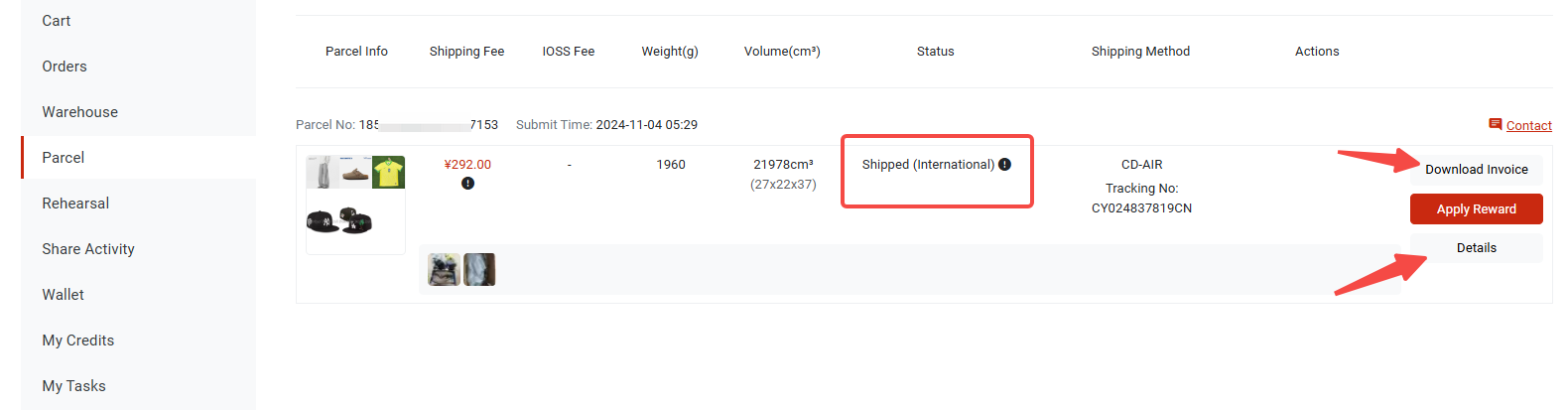Open the yellow jersey product thumbnail
The height and width of the screenshot is (410, 1568).
389,172
